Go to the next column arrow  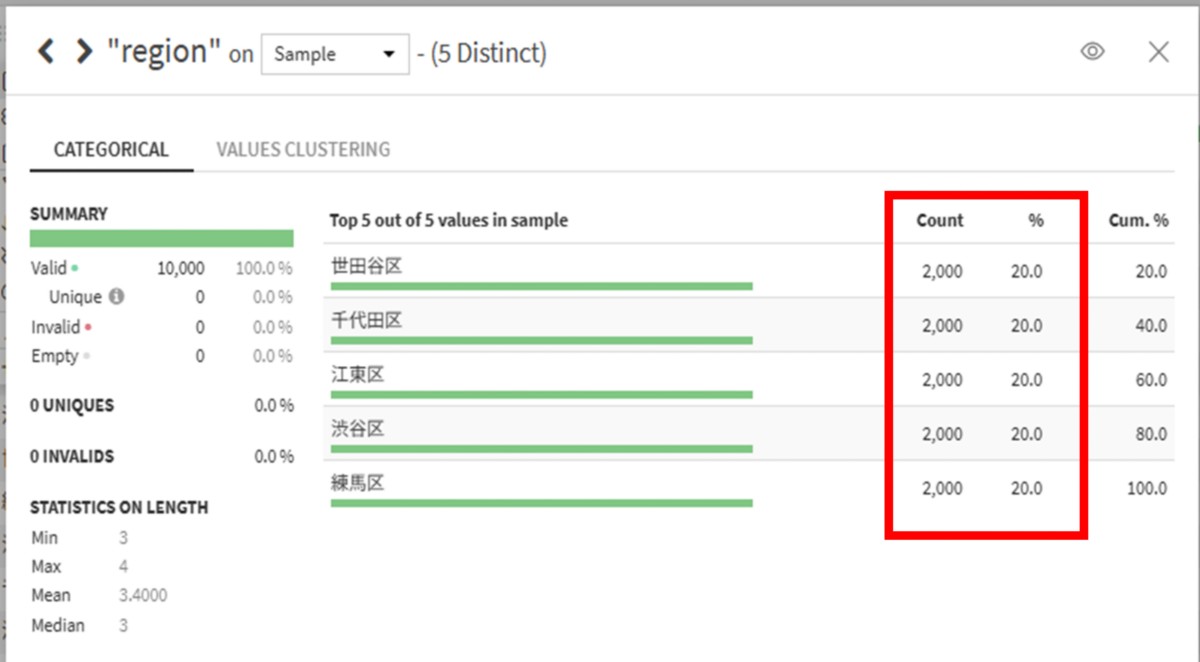tap(84, 52)
